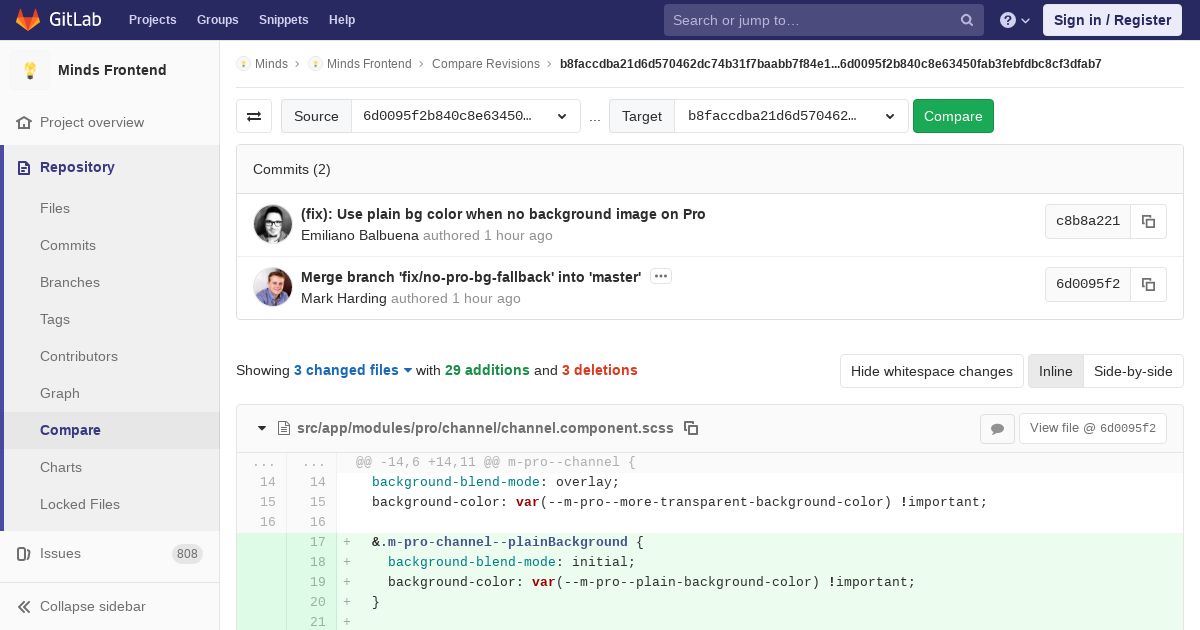Open the Compare Revisions breadcrumb
Image resolution: width=1200 pixels, height=630 pixels.
[x=486, y=64]
